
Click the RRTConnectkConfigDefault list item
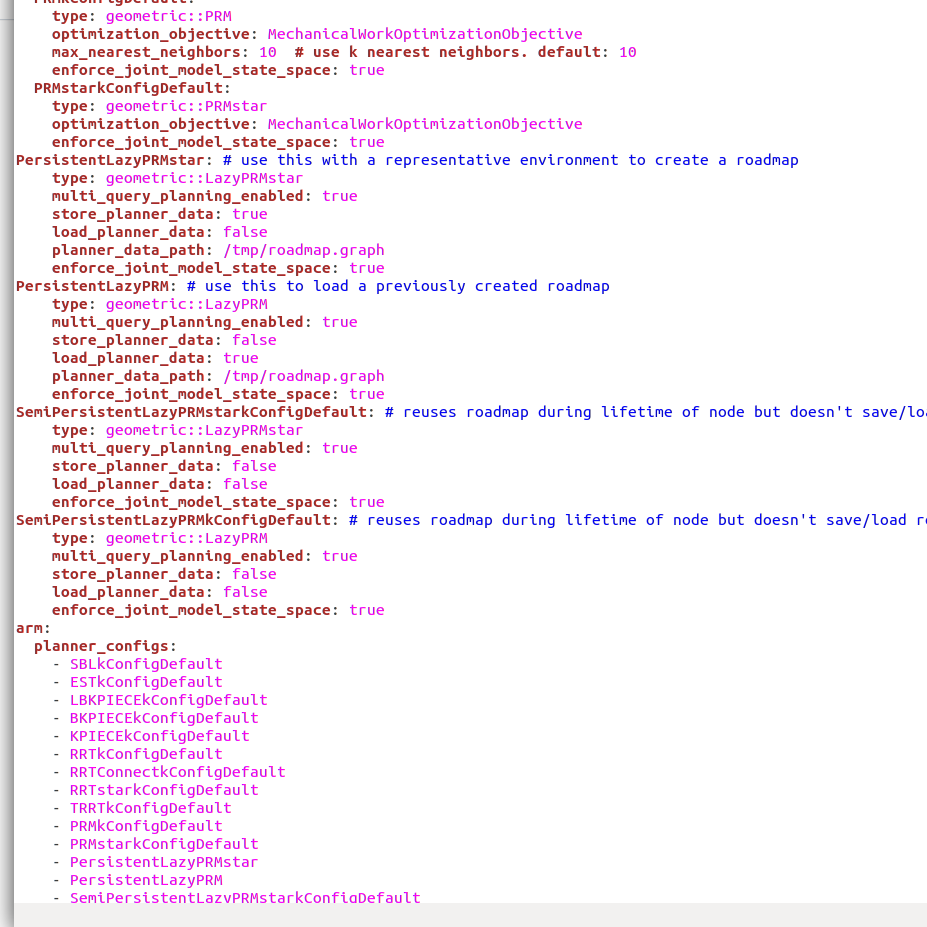177,772
